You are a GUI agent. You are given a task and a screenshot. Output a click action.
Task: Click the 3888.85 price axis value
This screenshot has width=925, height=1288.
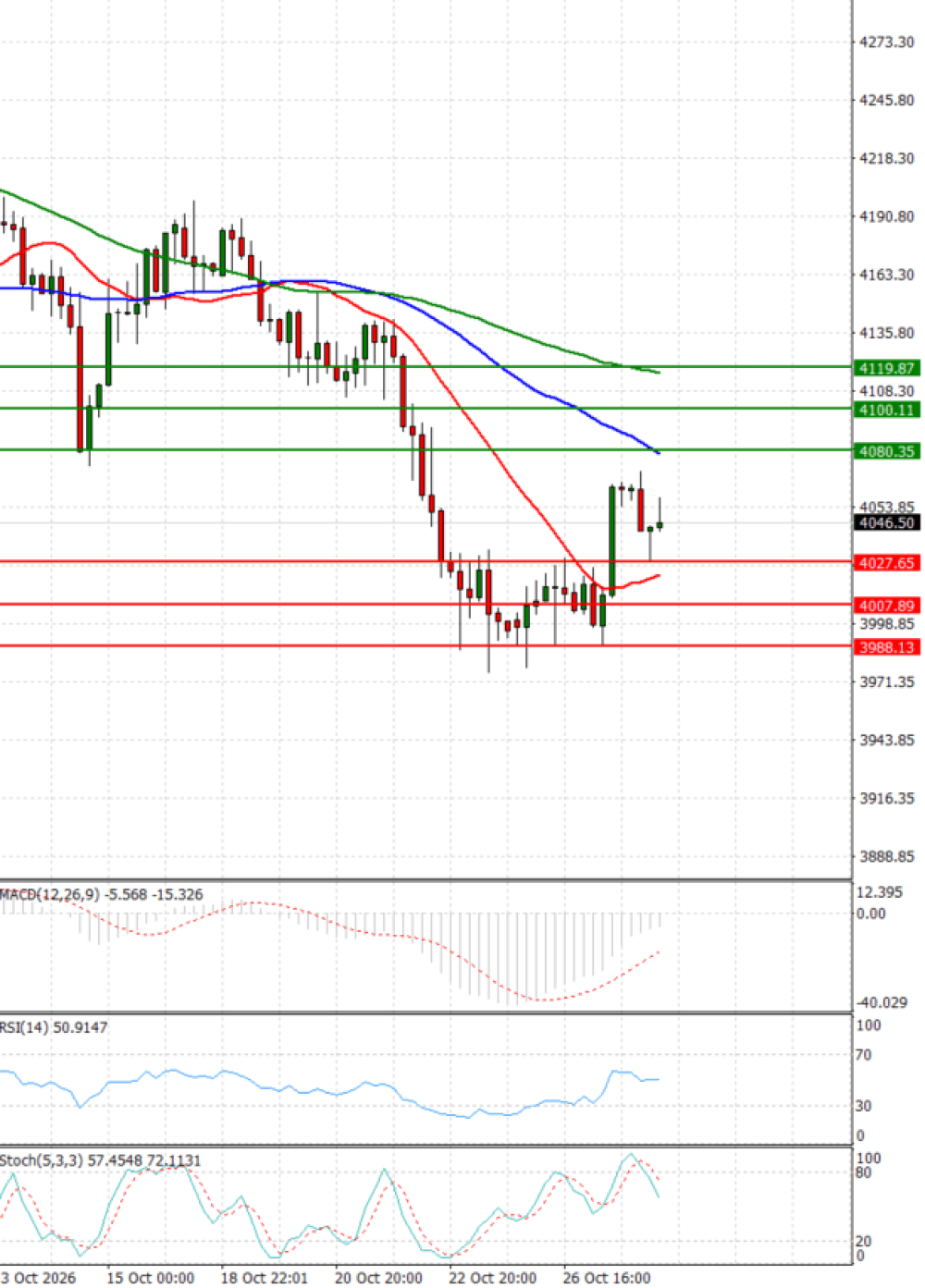(x=886, y=856)
